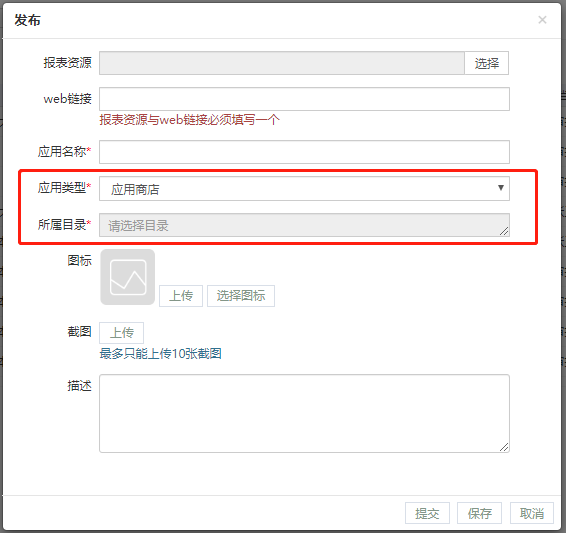Click the dropdown arrow of 应用类型

(x=501, y=188)
